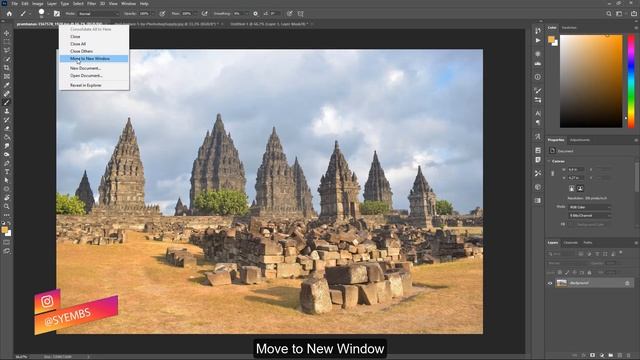Select the Horizontal Type tool
The width and height of the screenshot is (640, 360).
(7, 171)
